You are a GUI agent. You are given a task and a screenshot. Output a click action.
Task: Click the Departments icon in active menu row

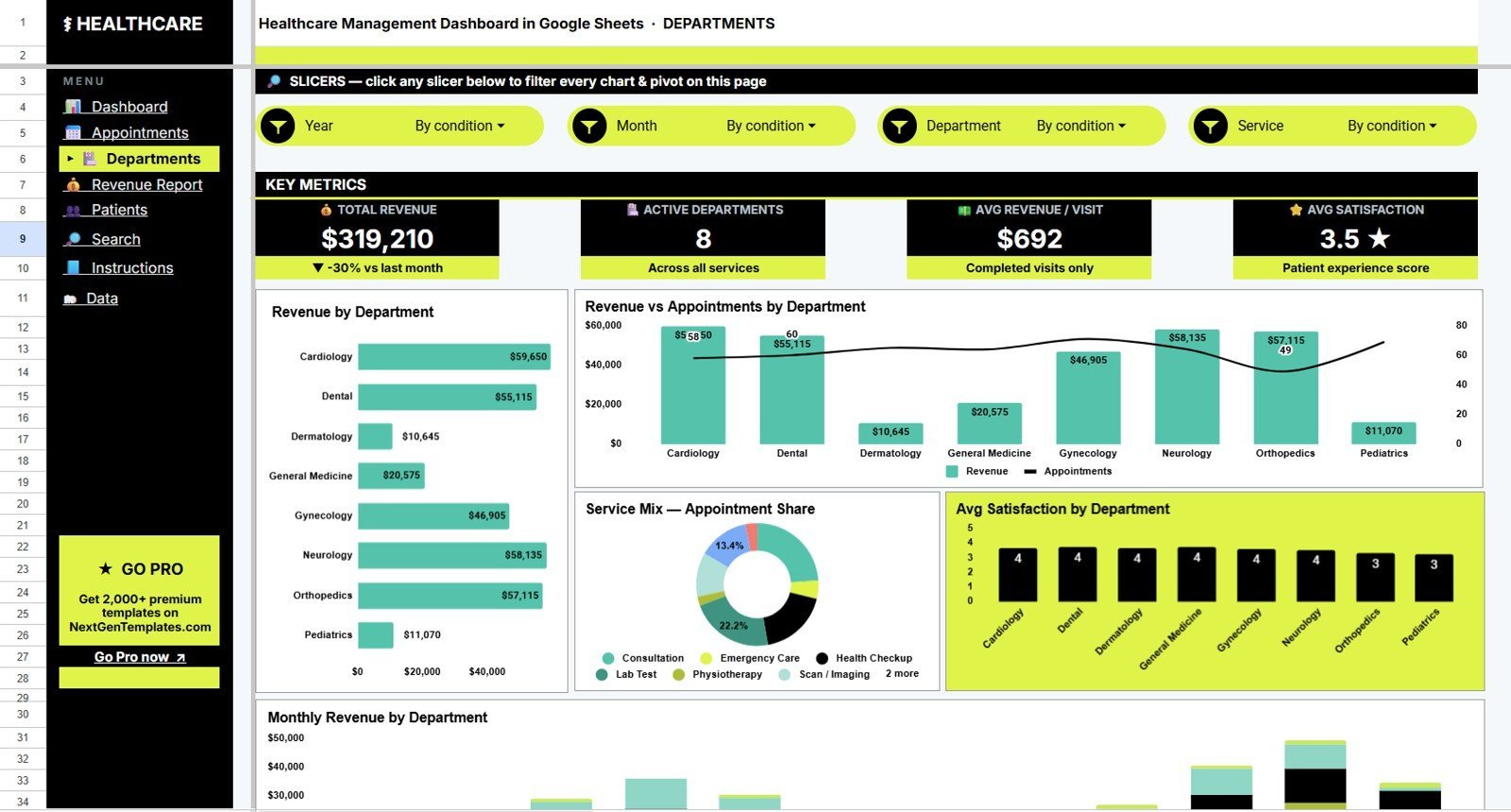click(90, 159)
